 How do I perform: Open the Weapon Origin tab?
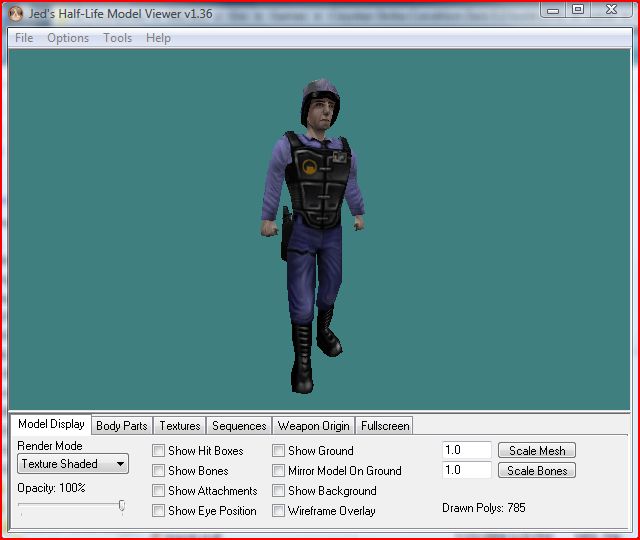pos(313,426)
